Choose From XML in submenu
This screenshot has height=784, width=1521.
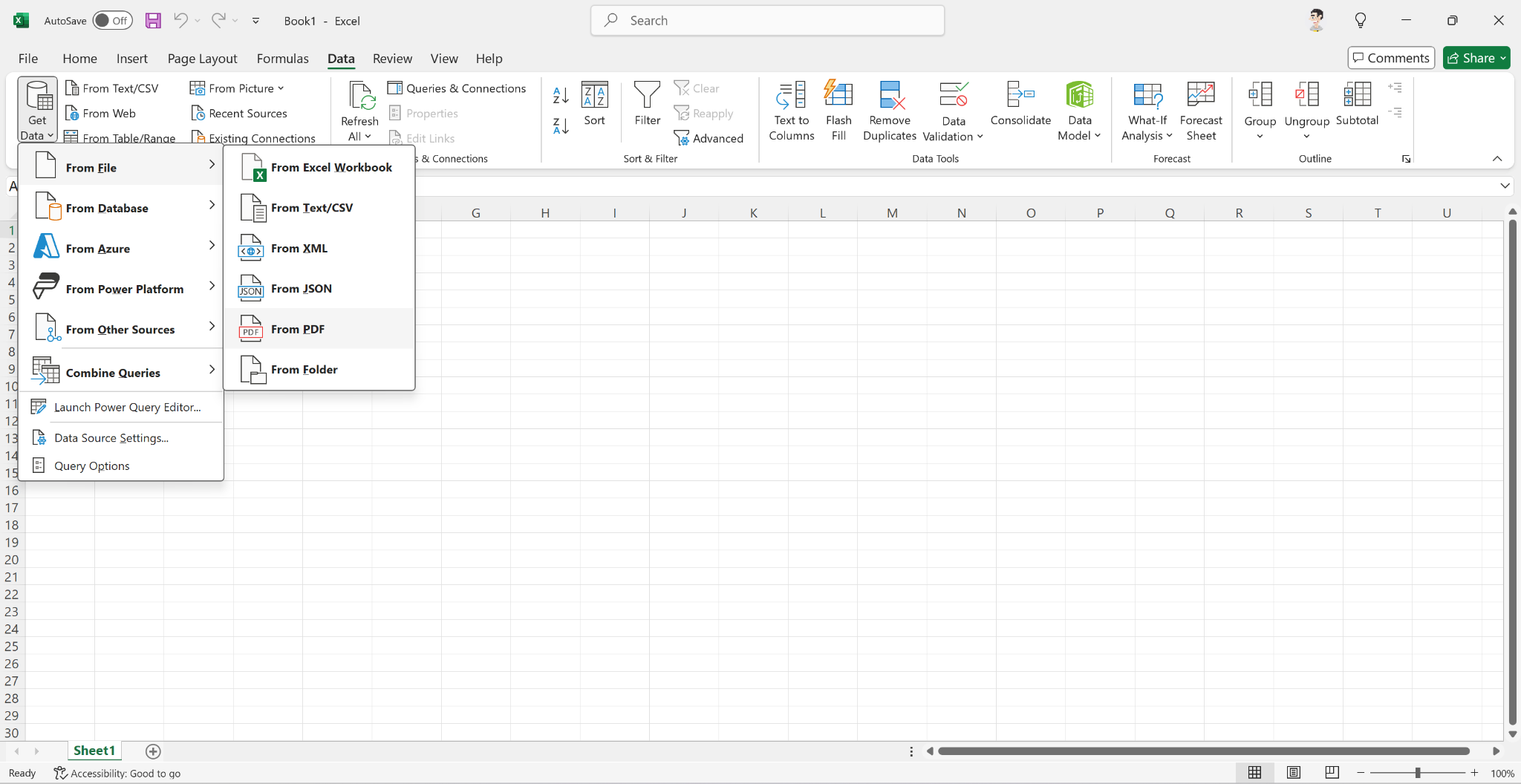[319, 248]
